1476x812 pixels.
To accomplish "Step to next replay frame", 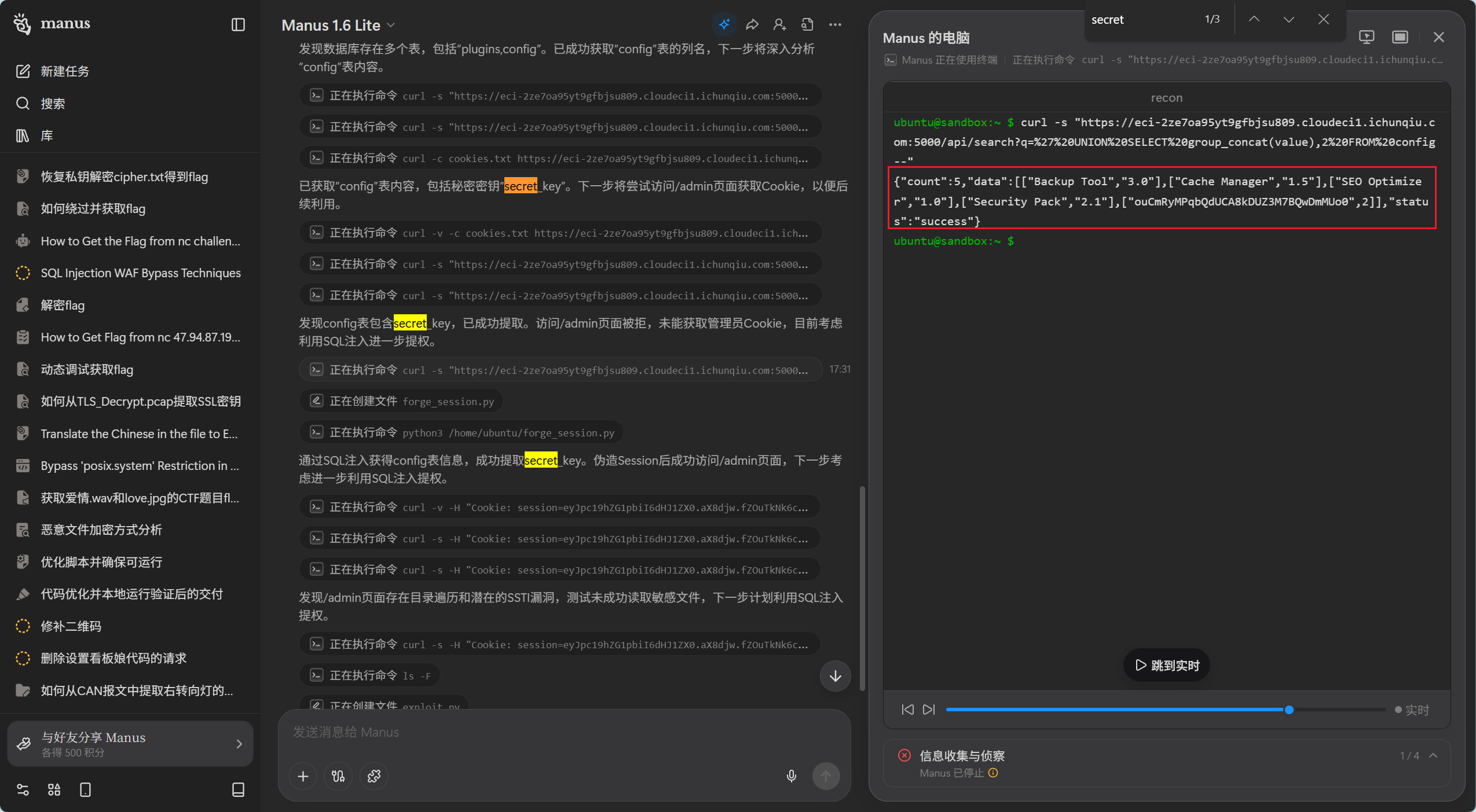I will (929, 710).
